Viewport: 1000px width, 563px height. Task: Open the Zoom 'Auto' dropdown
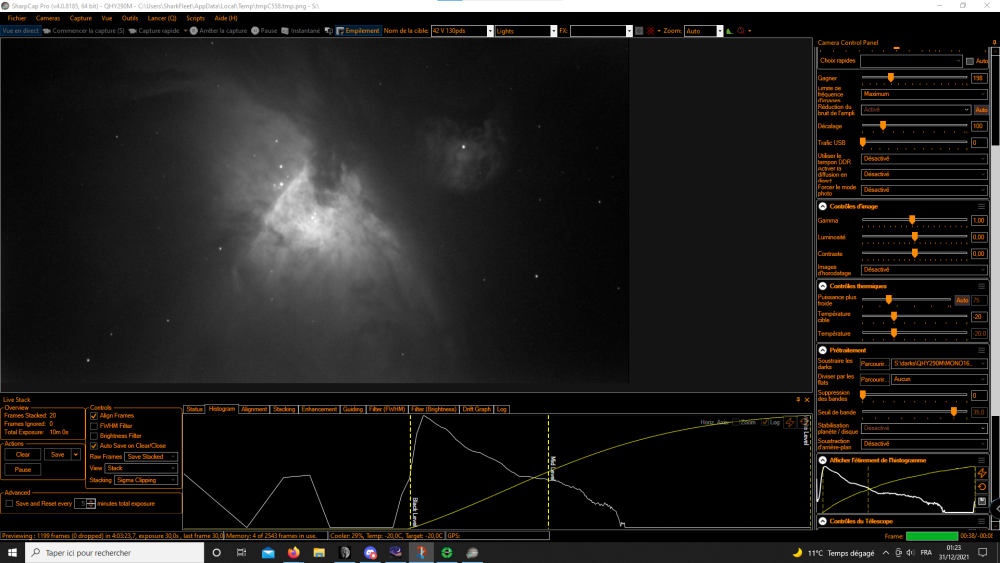click(719, 31)
